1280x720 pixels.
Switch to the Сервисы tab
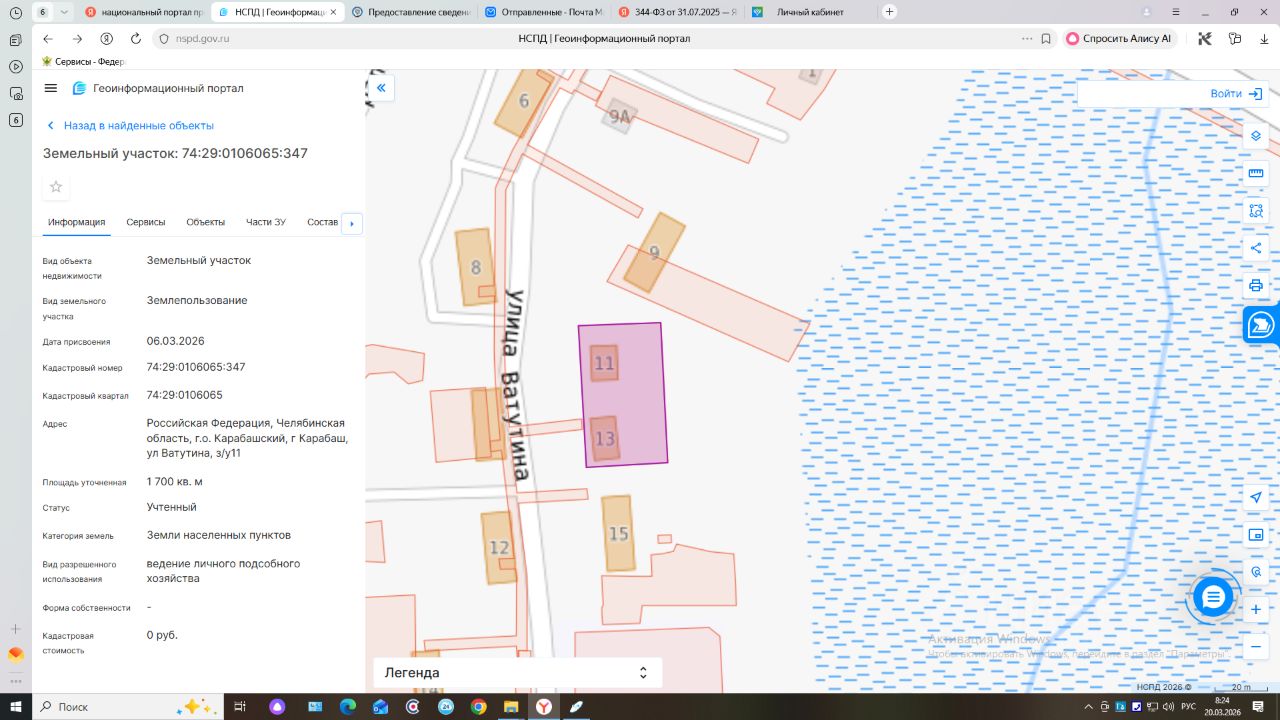146,222
